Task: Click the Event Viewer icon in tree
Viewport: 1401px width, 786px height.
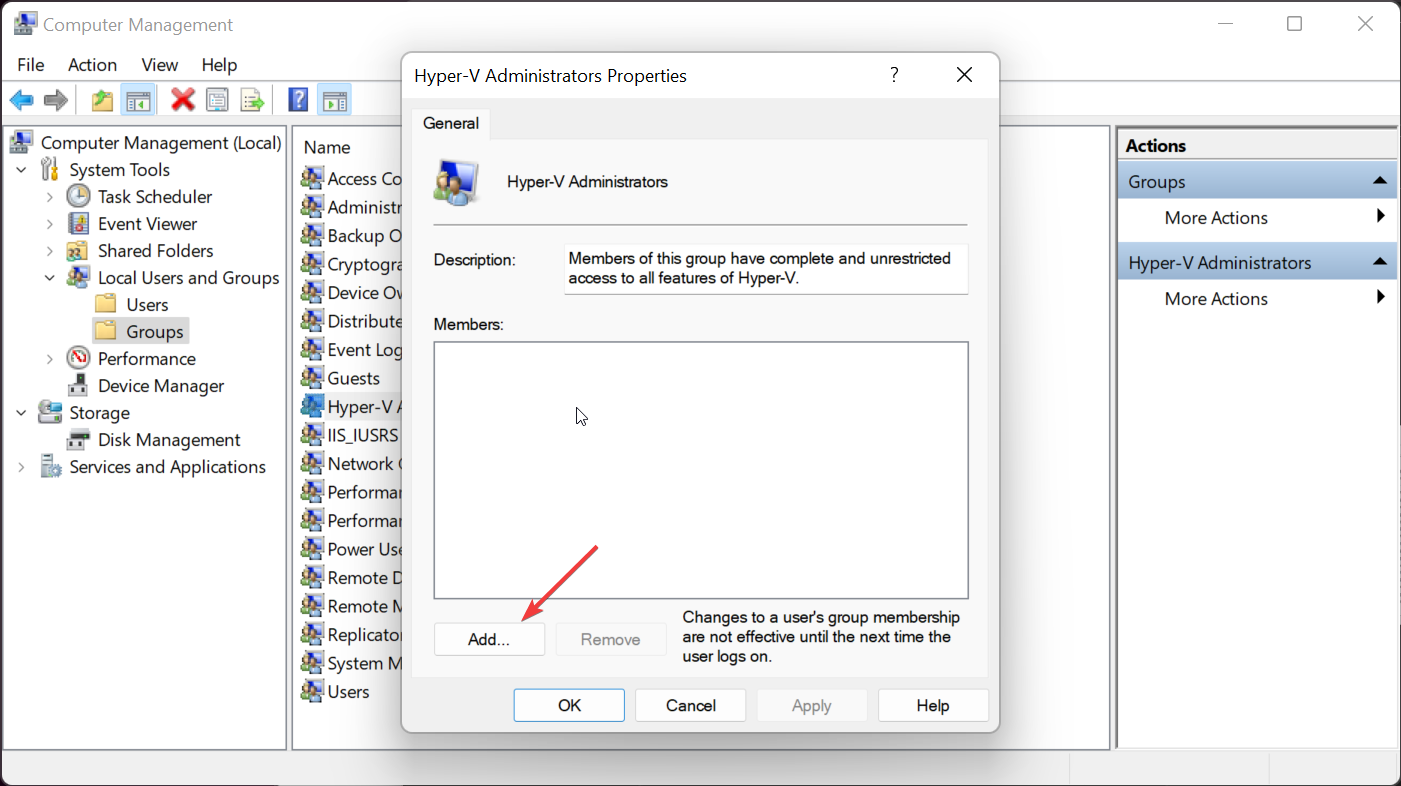Action: (78, 223)
